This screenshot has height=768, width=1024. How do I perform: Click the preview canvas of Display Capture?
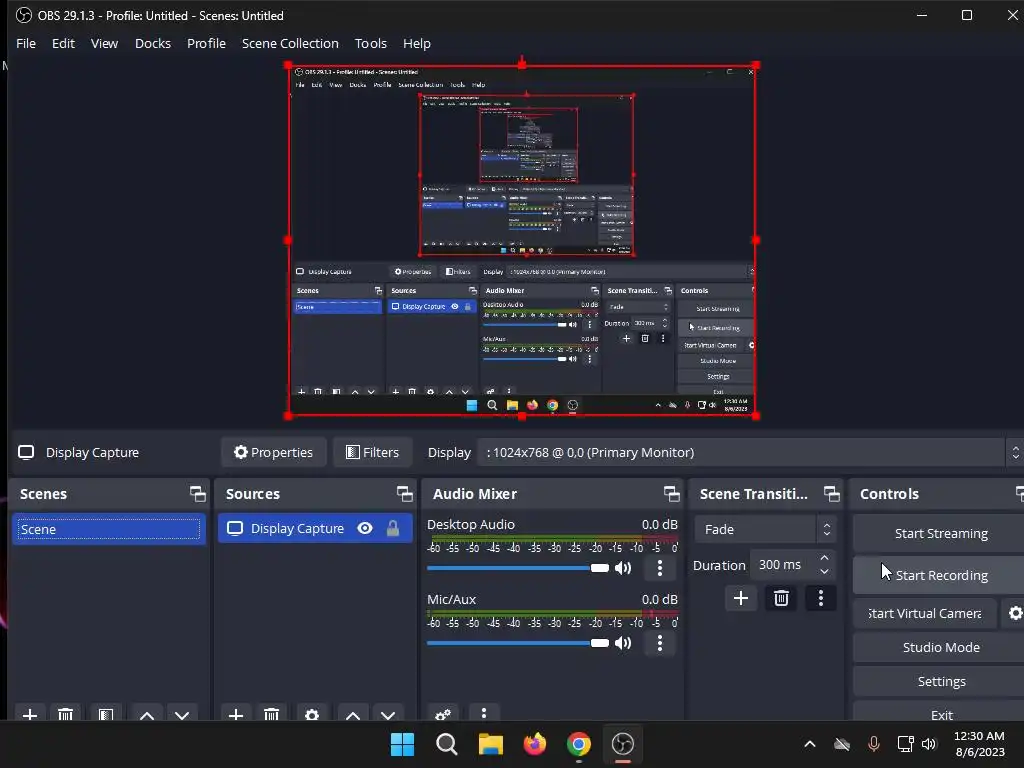[522, 240]
